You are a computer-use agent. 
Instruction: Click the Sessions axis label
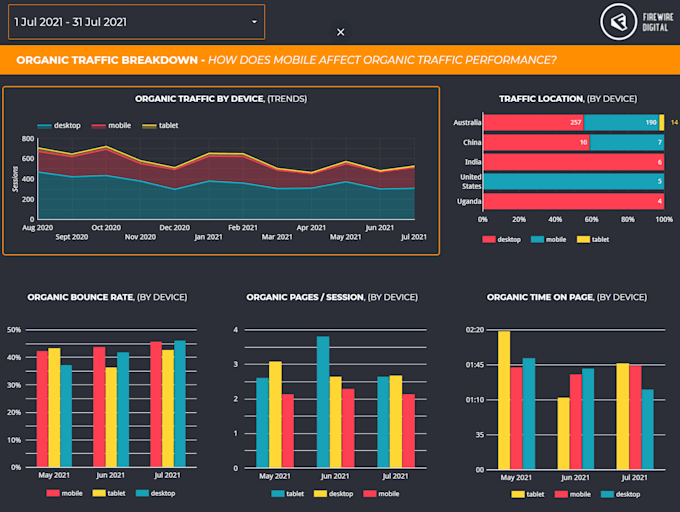16,179
